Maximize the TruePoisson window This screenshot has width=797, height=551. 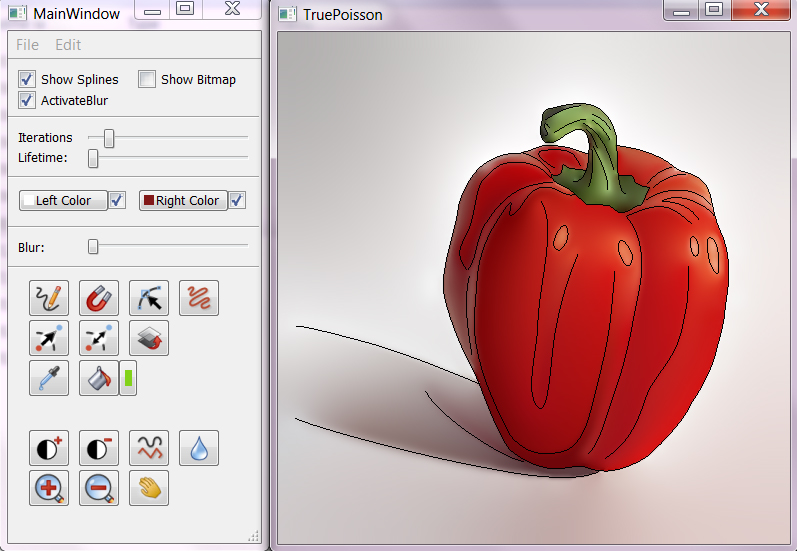(x=714, y=10)
